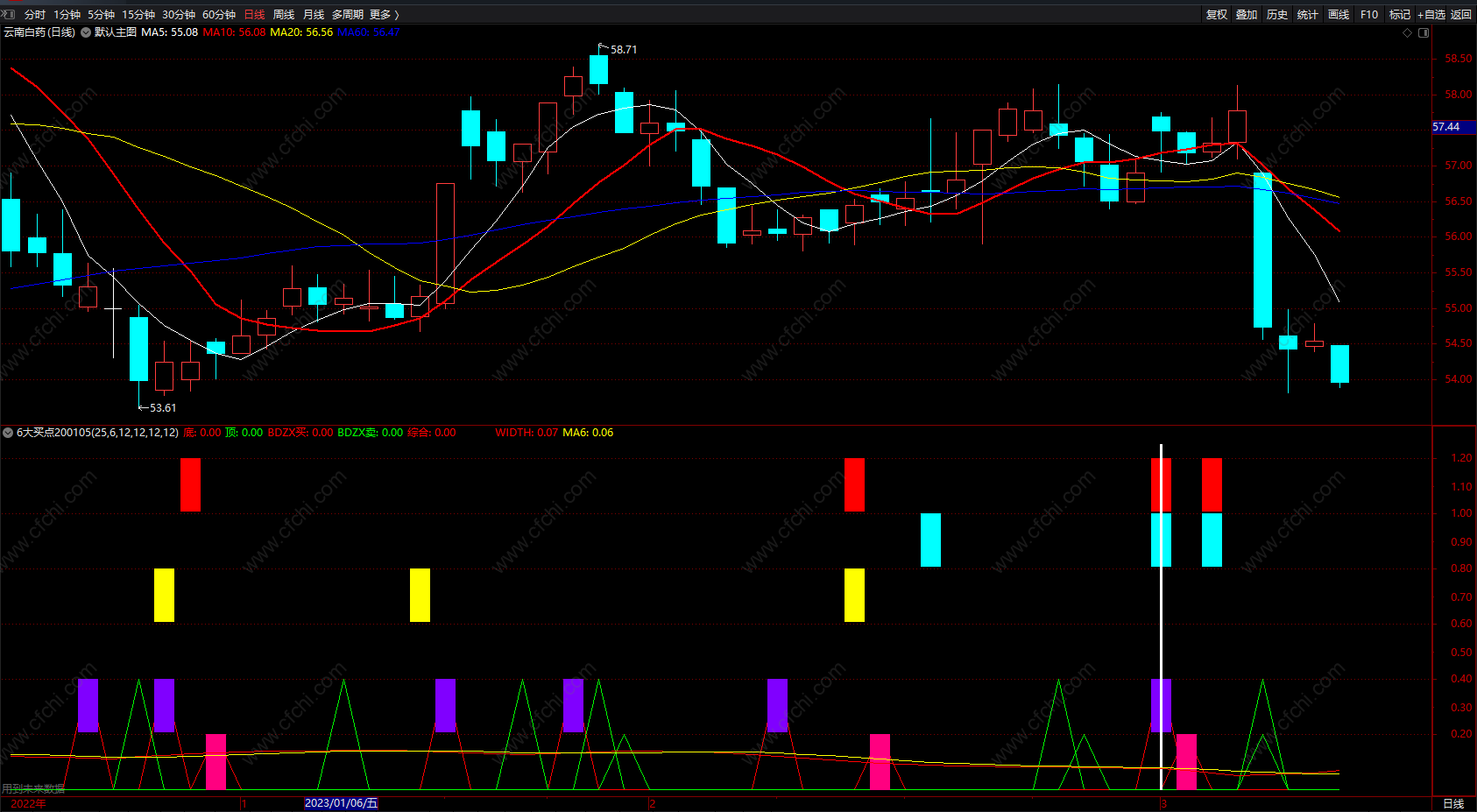Click the 58.71 high price label
The image size is (1477, 812).
624,50
